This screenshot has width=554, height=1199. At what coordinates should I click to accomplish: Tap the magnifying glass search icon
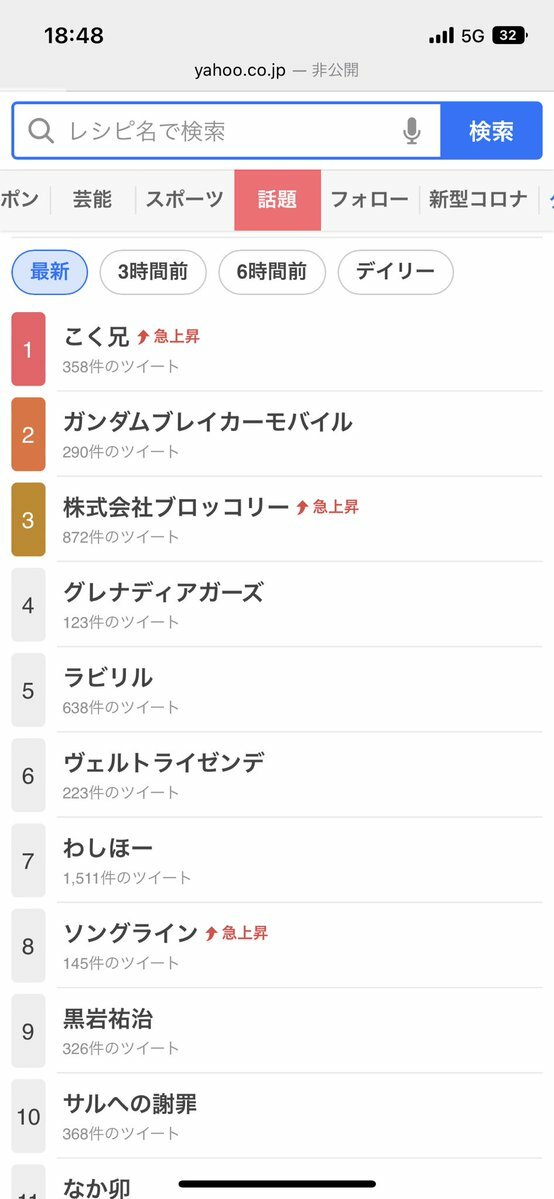[x=41, y=132]
